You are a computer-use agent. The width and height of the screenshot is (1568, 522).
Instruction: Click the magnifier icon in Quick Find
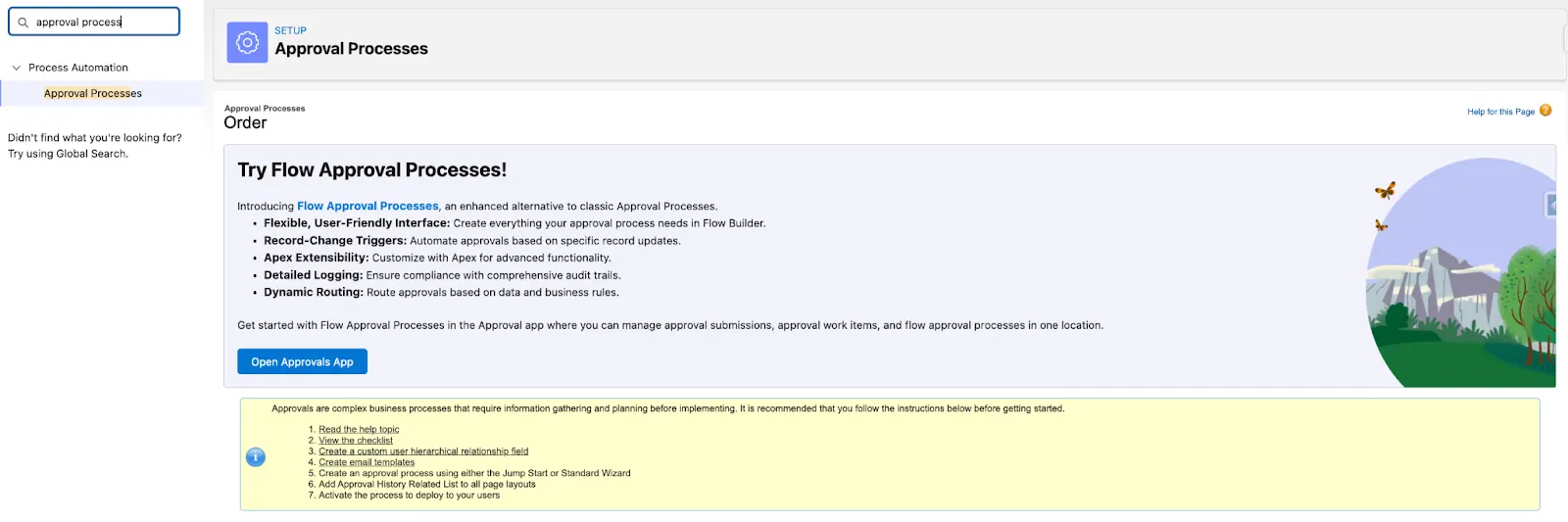tap(24, 22)
